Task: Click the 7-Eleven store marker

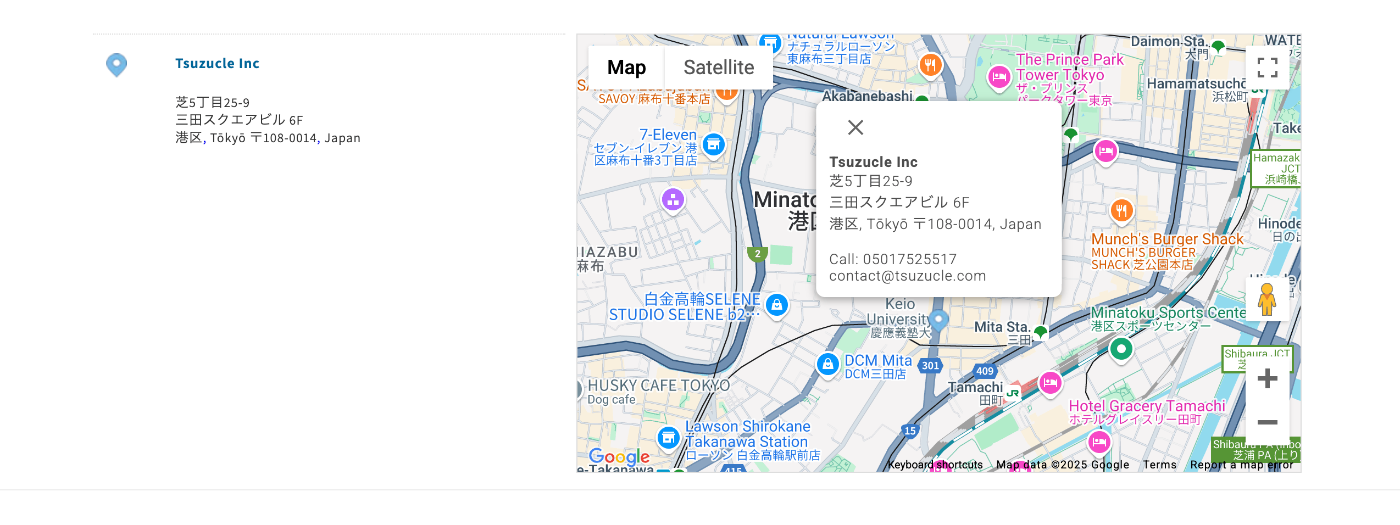Action: pyautogui.click(x=713, y=146)
